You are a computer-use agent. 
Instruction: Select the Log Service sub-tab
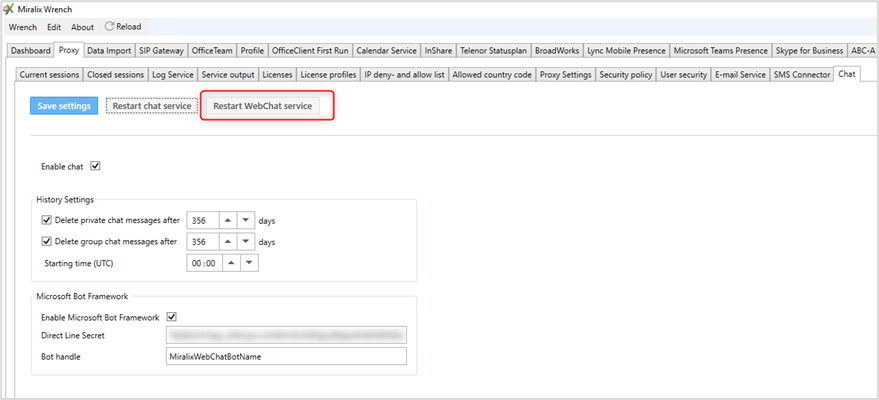173,75
